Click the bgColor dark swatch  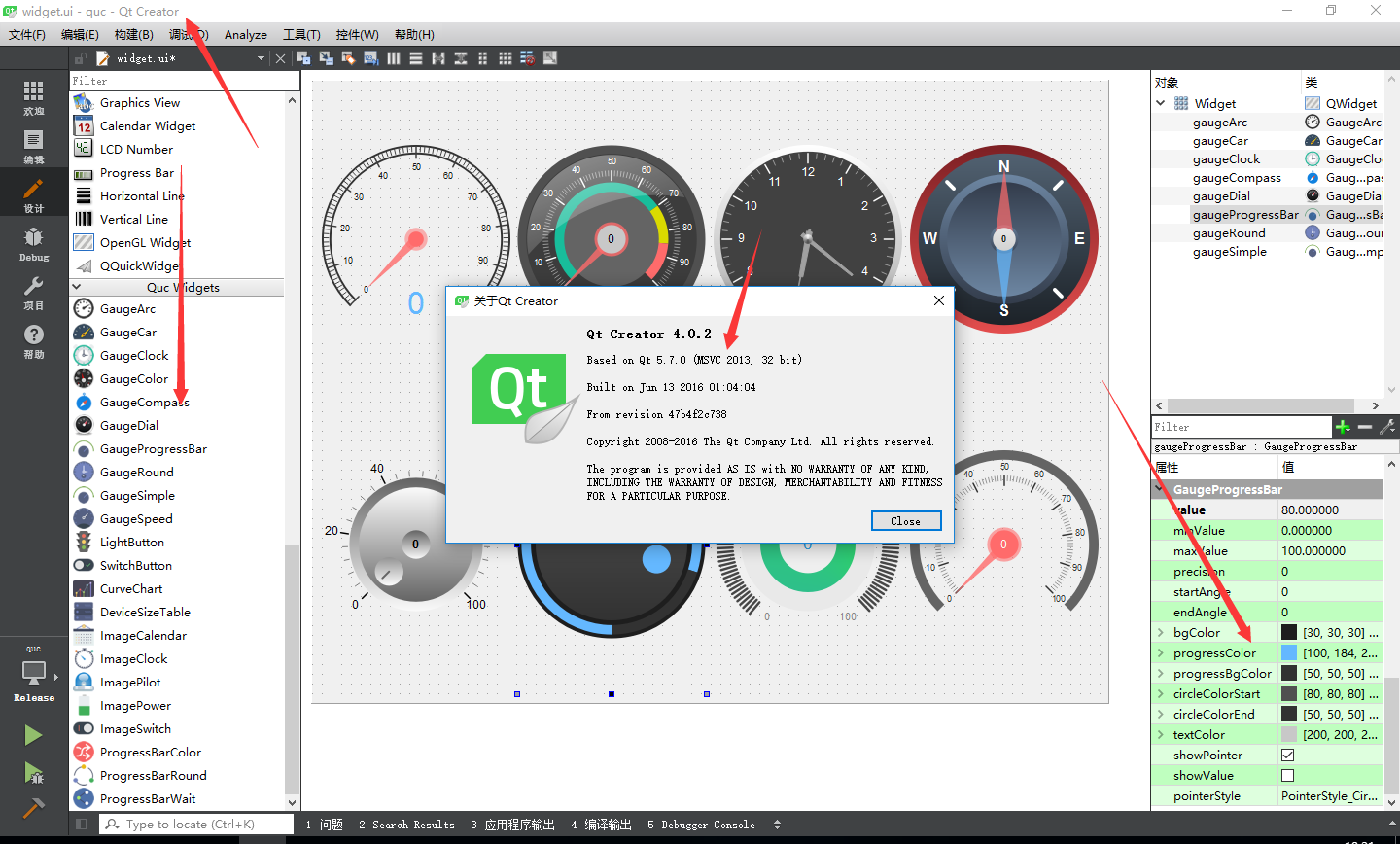pos(1289,632)
